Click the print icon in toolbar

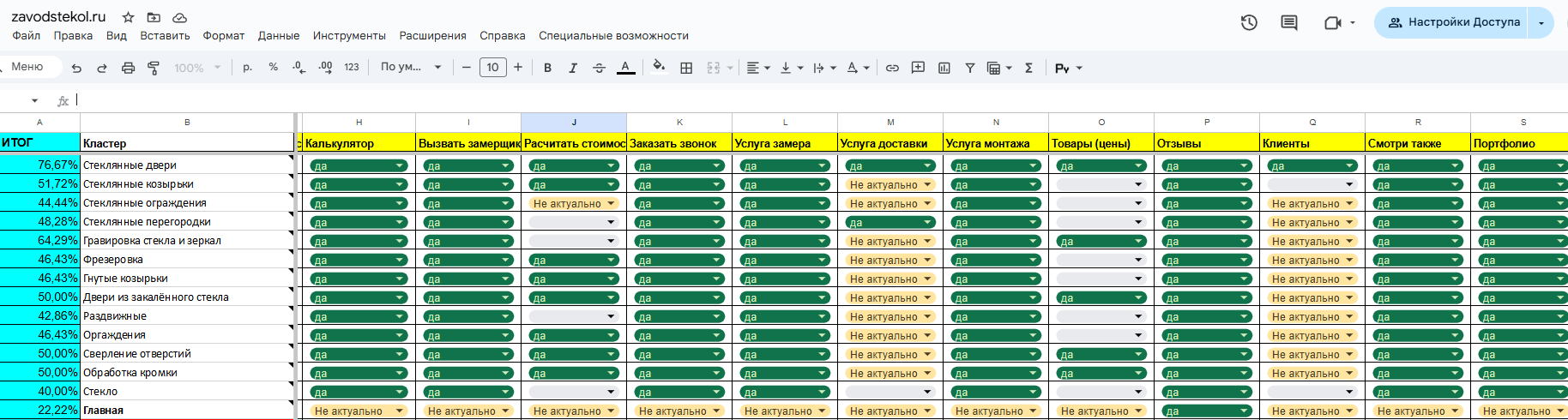click(128, 68)
